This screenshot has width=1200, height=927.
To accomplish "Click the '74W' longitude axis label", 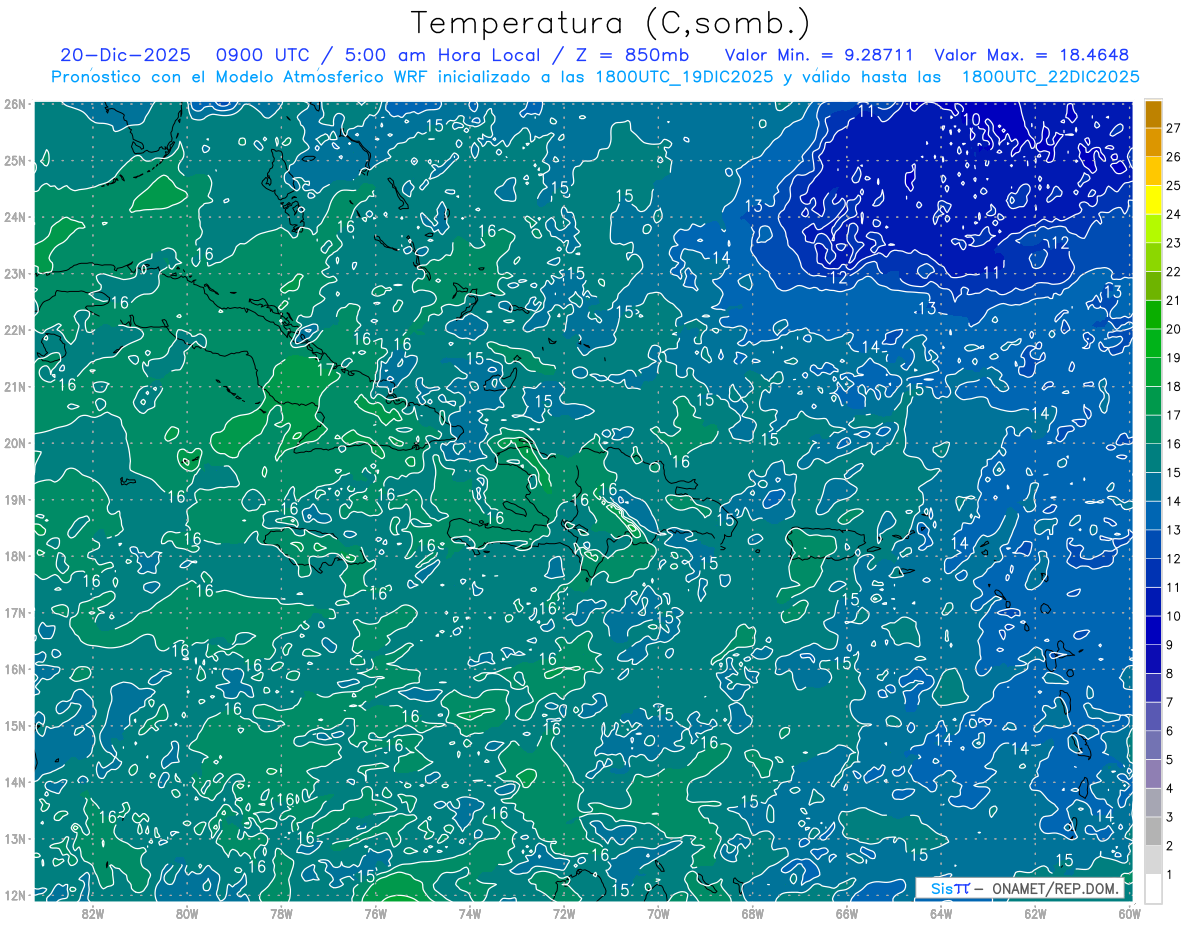I will pyautogui.click(x=470, y=913).
